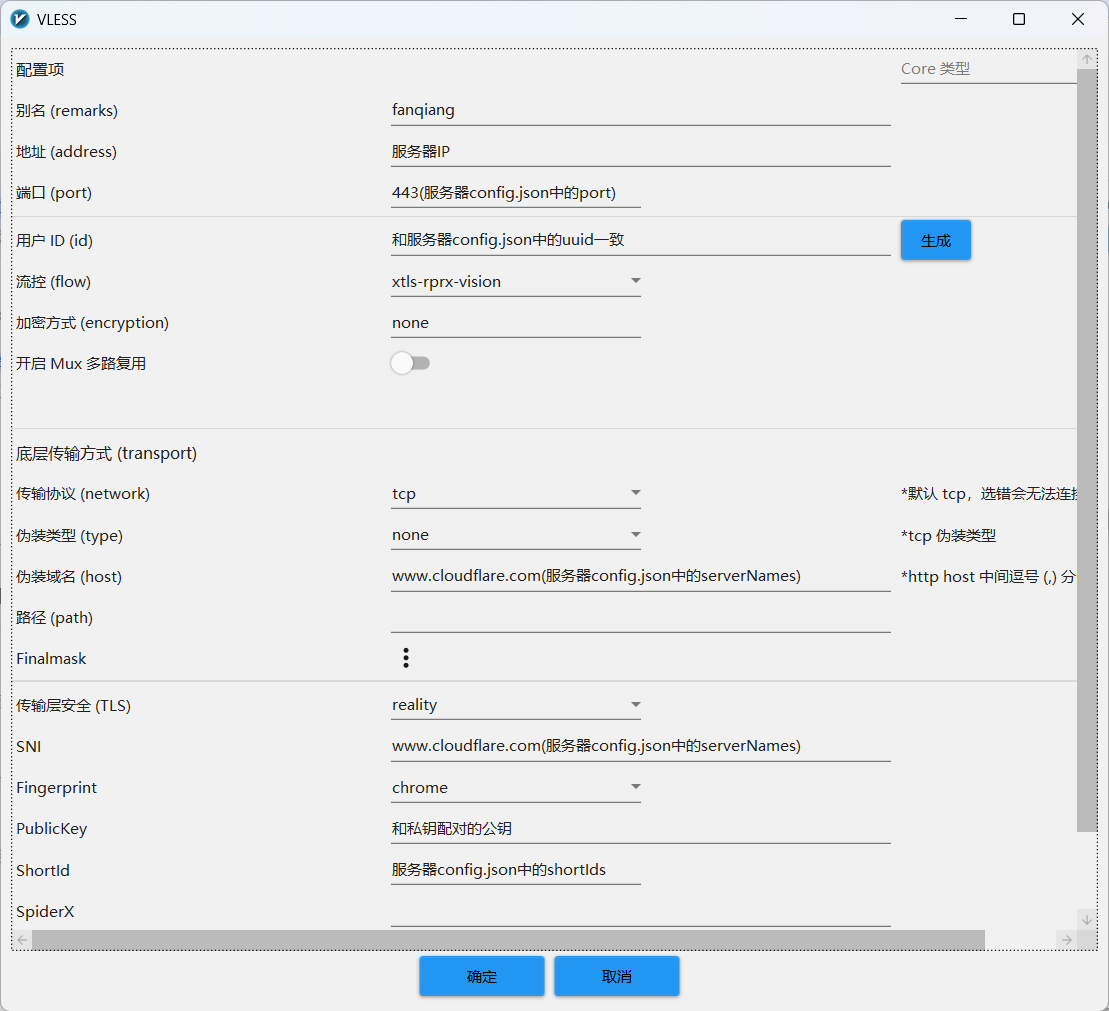Click the port input field
Screen dimensions: 1109x1011
pyautogui.click(x=515, y=193)
